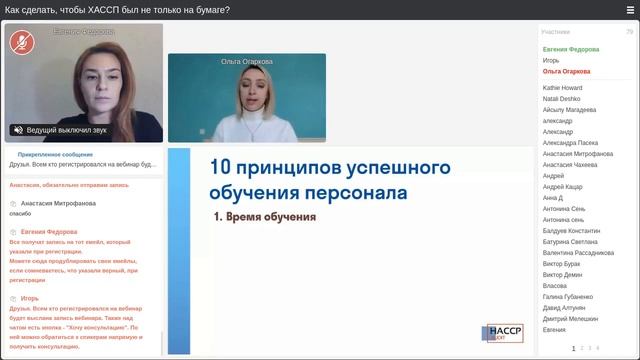Click the 'Участники' panel header
This screenshot has height=360, width=640.
[x=556, y=32]
